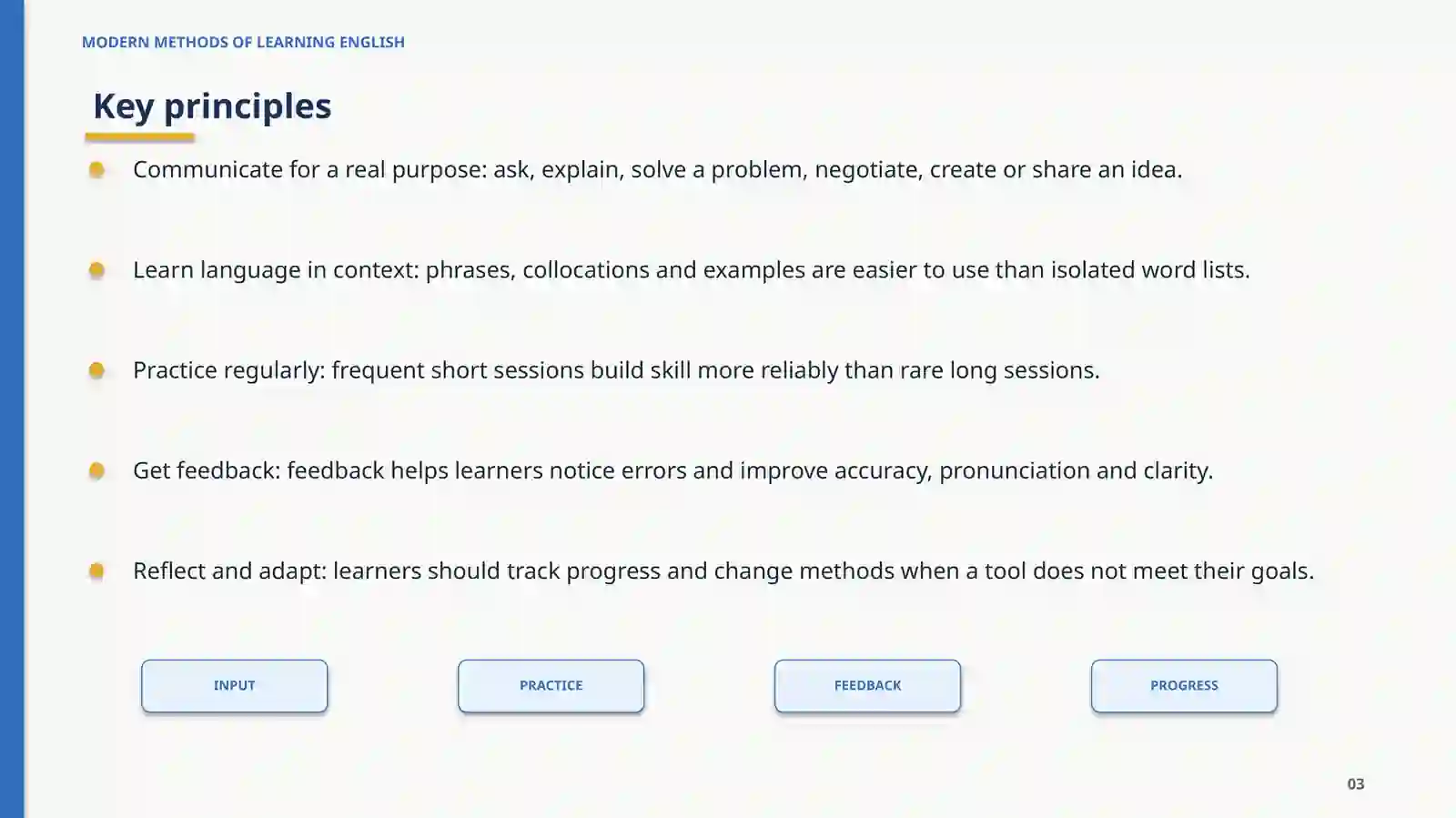Select the Practice regularly sentence
This screenshot has width=1456, height=818.
click(x=616, y=370)
